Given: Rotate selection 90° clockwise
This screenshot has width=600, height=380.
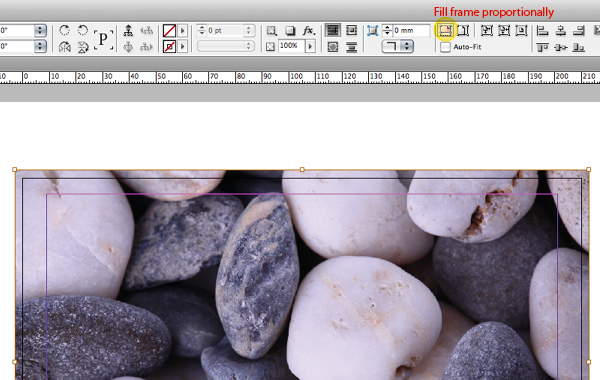Looking at the screenshot, I should pyautogui.click(x=65, y=30).
